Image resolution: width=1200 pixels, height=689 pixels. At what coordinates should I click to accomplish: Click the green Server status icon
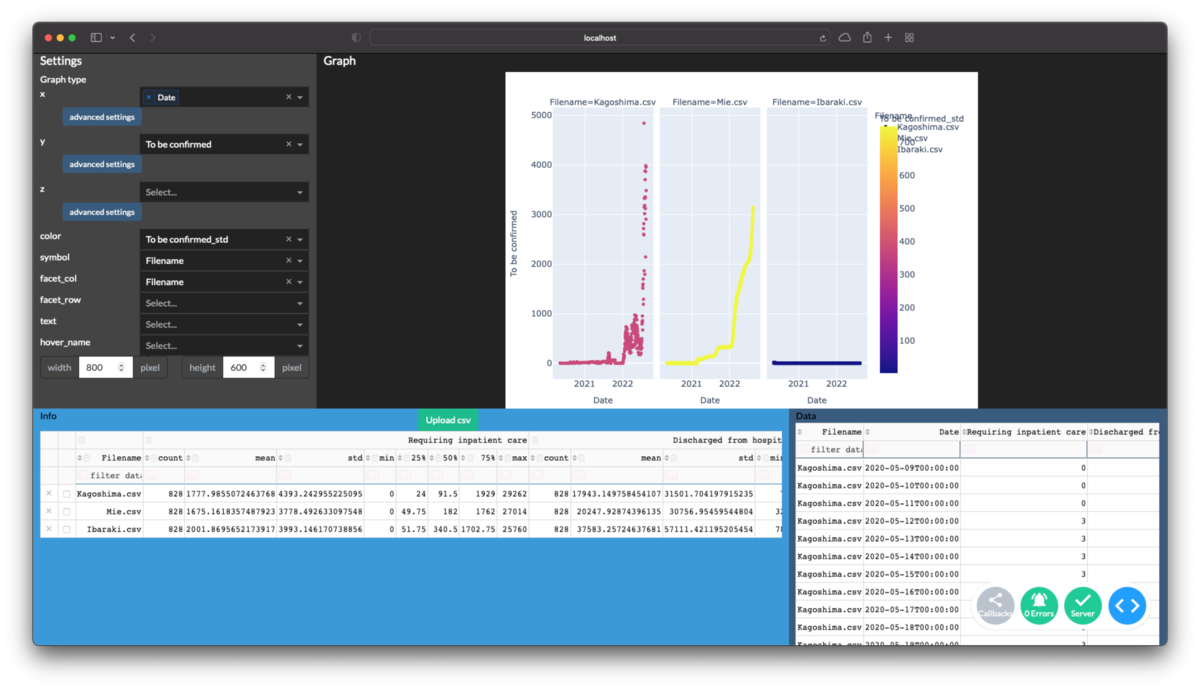[1083, 606]
